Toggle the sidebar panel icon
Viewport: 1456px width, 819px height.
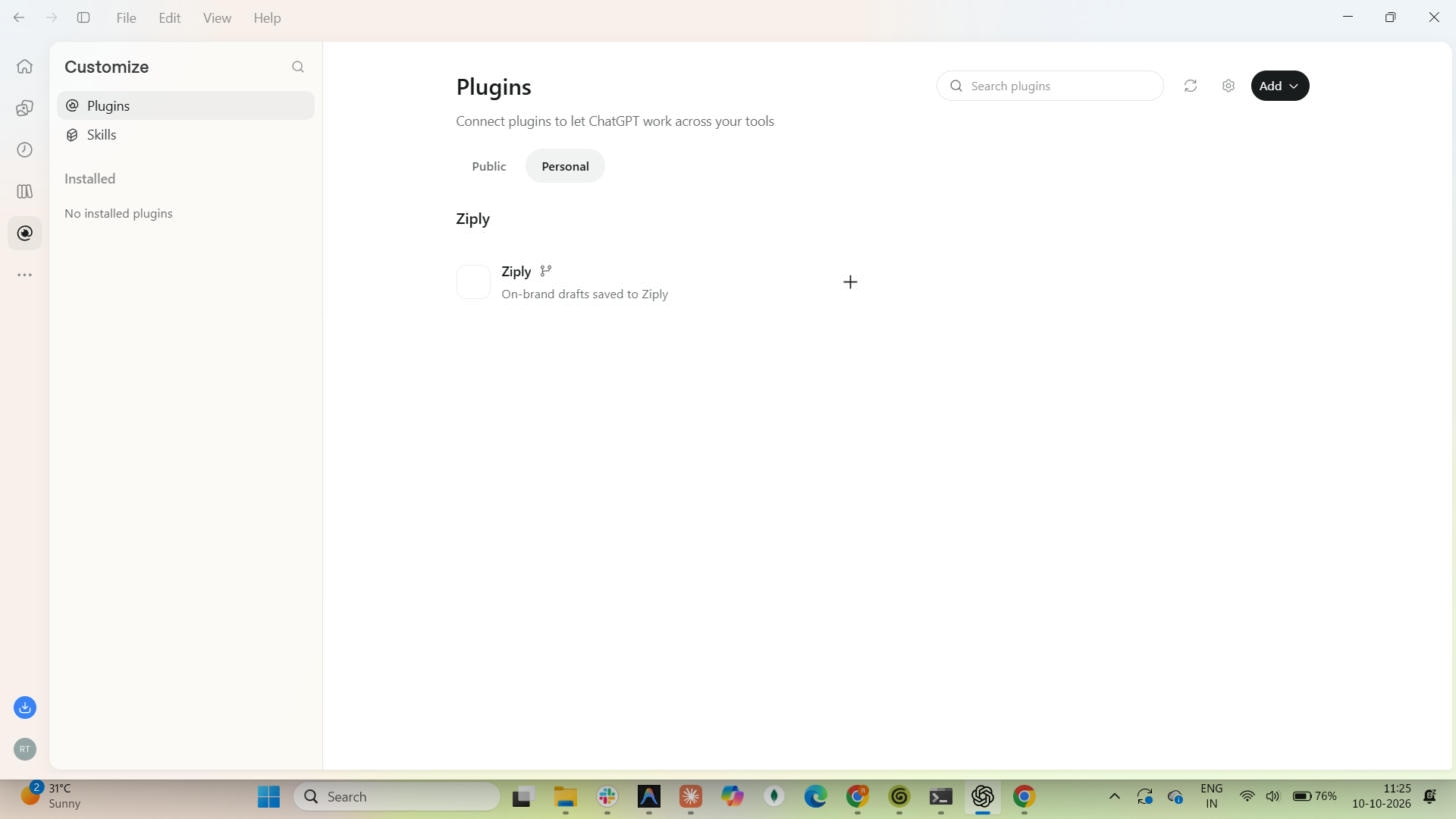pyautogui.click(x=84, y=18)
